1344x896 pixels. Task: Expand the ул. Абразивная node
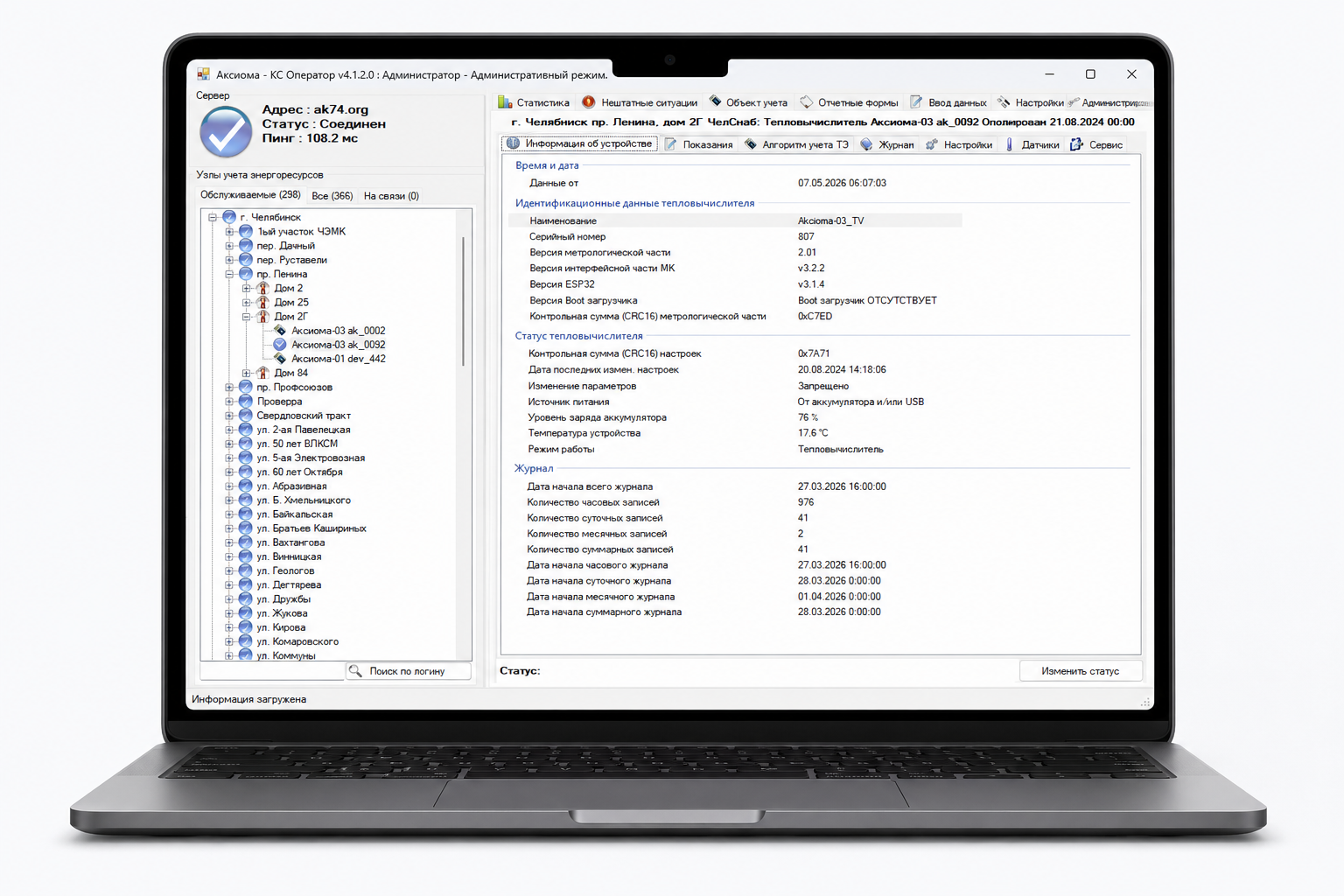click(x=229, y=486)
